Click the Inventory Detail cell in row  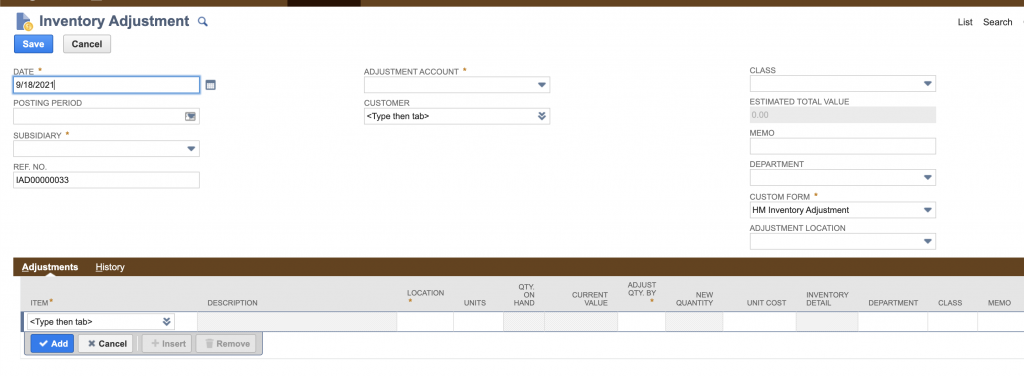pos(826,322)
